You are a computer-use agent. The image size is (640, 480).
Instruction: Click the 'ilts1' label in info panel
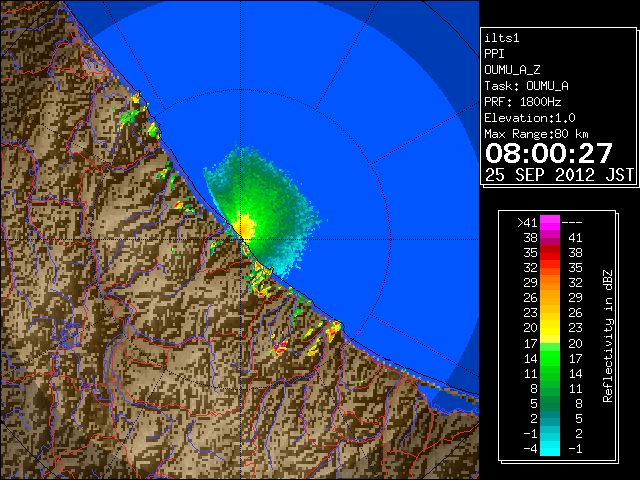(x=502, y=38)
